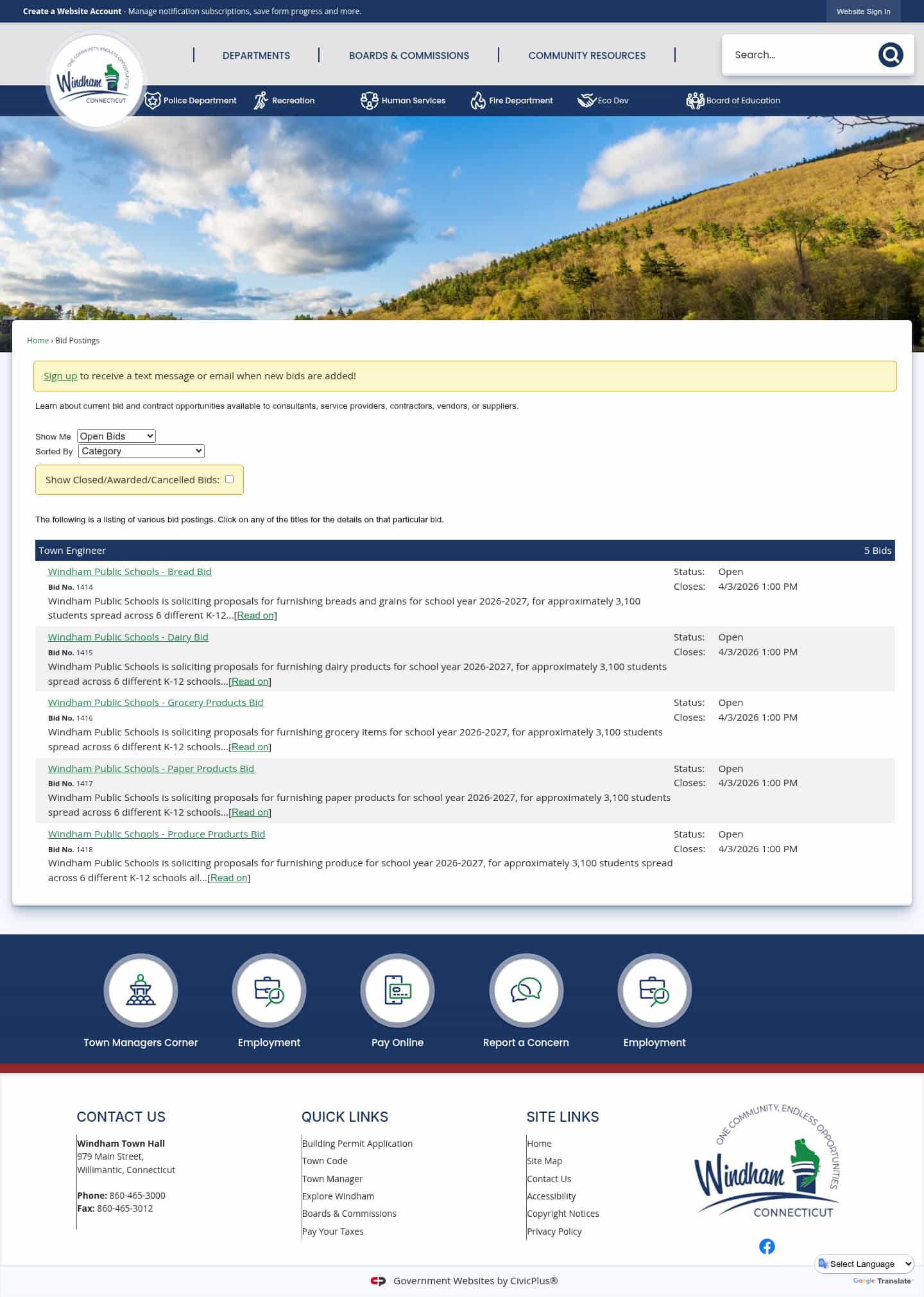Open the Select Language dropdown

pyautogui.click(x=864, y=1264)
